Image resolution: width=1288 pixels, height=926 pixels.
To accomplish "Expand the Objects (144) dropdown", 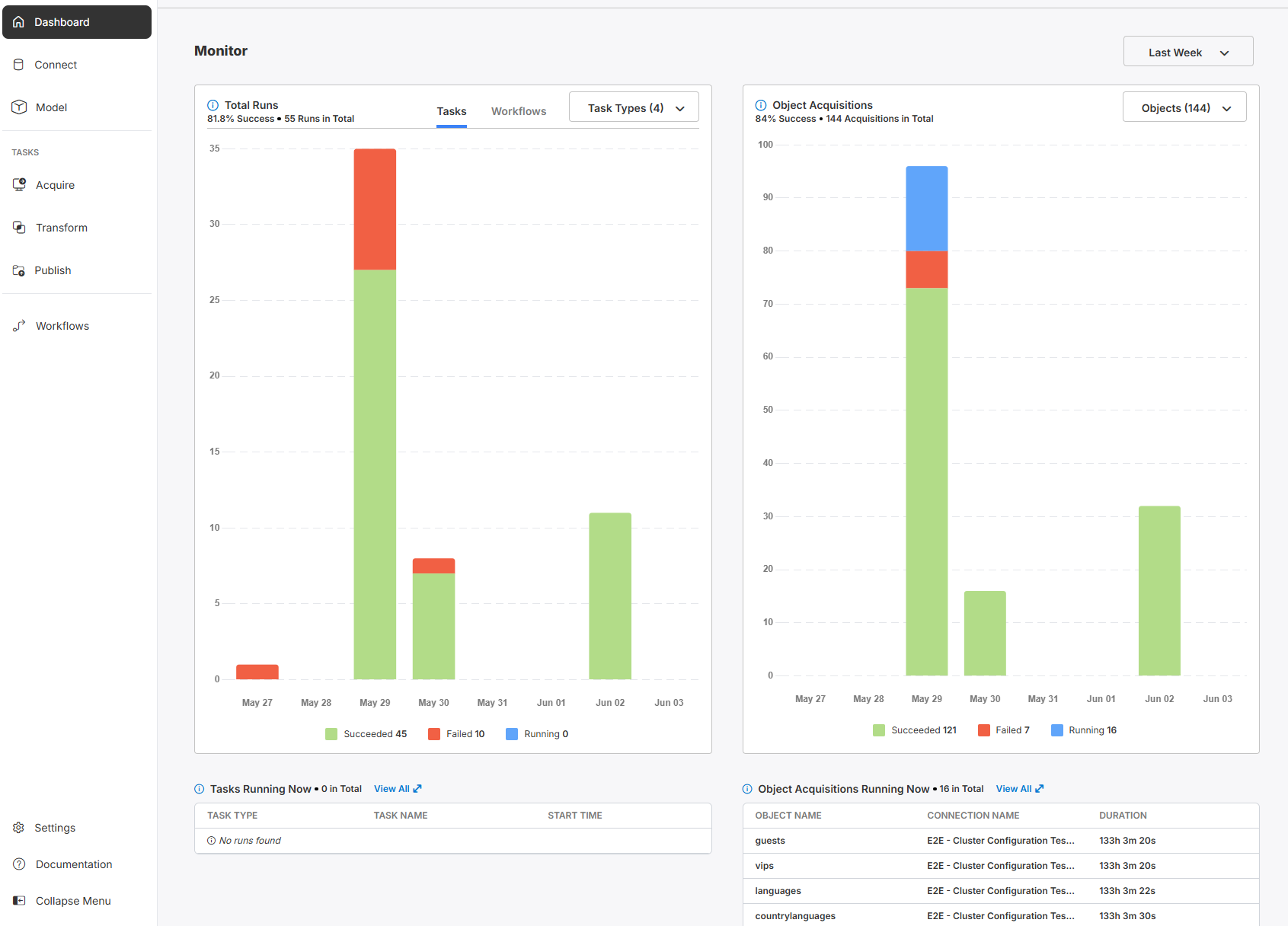I will click(x=1184, y=107).
